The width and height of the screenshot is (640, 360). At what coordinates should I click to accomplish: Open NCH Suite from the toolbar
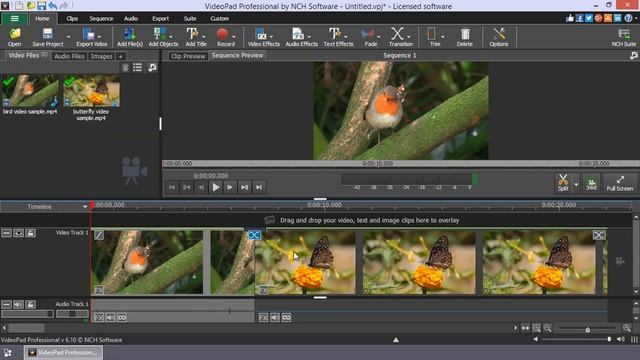click(x=624, y=37)
